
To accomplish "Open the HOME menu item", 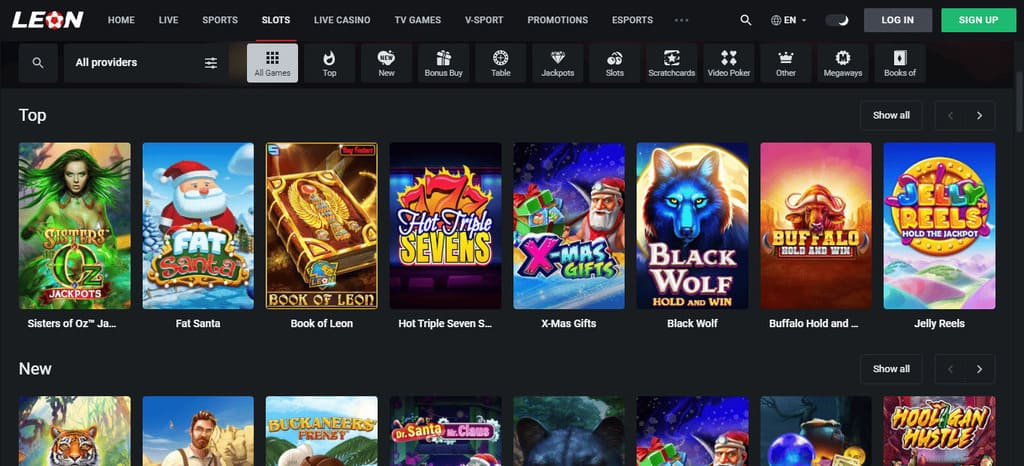I will (x=121, y=20).
